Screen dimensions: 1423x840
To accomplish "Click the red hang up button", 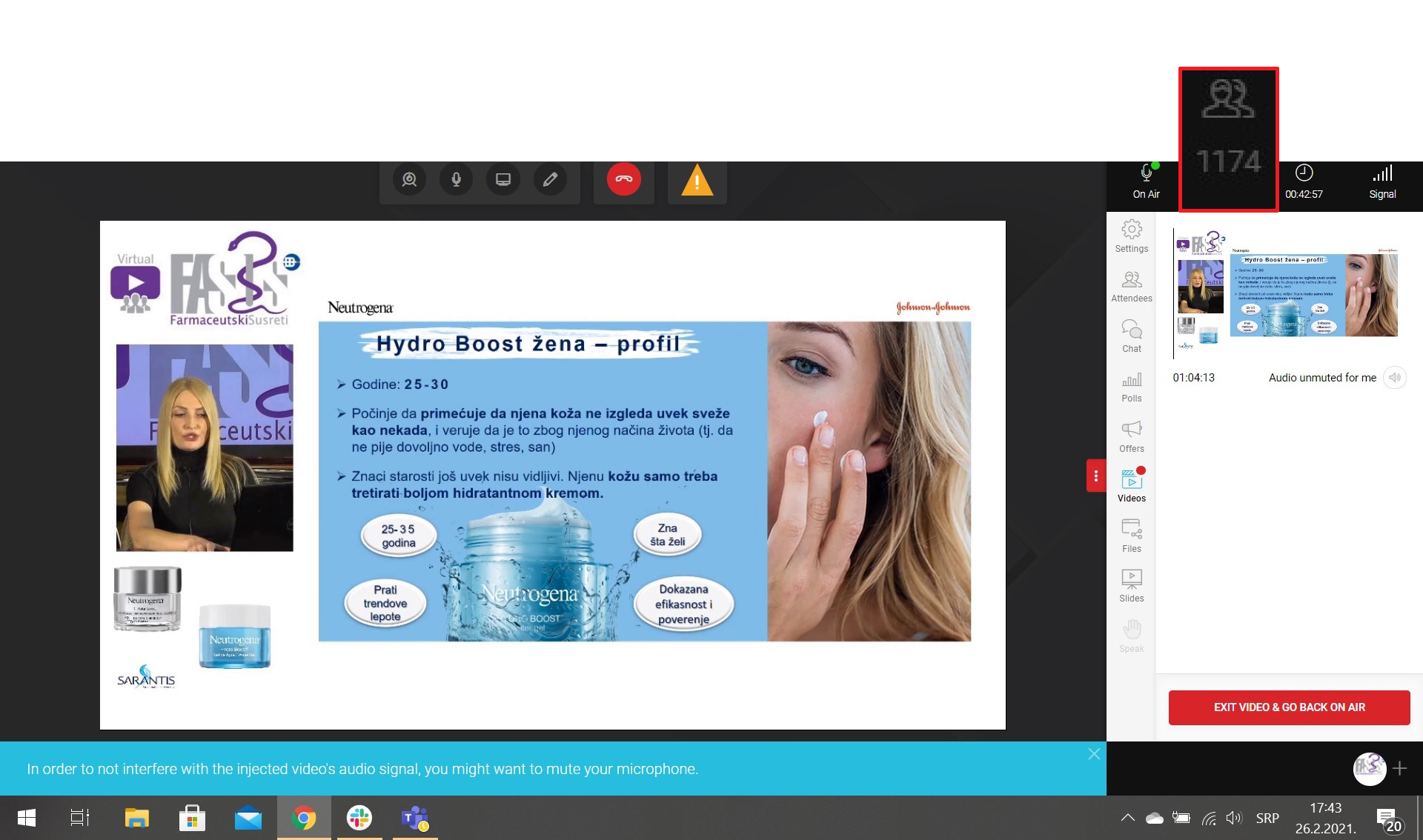I will (624, 179).
